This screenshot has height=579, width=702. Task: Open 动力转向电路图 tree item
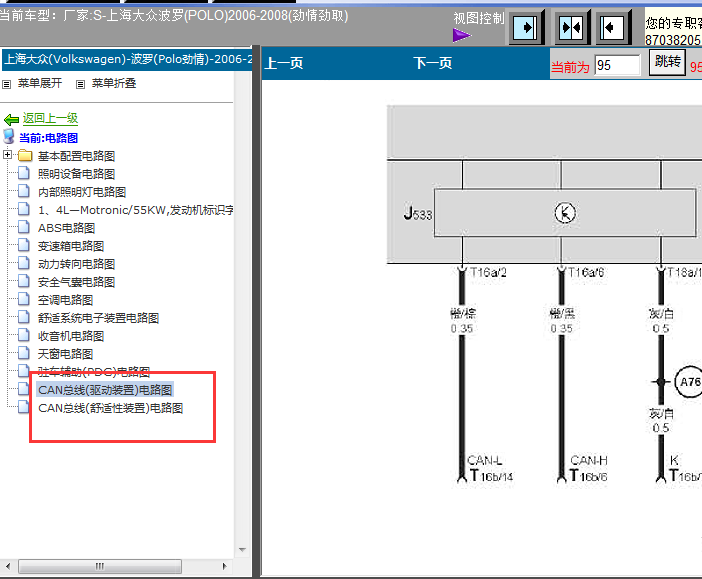coord(77,264)
